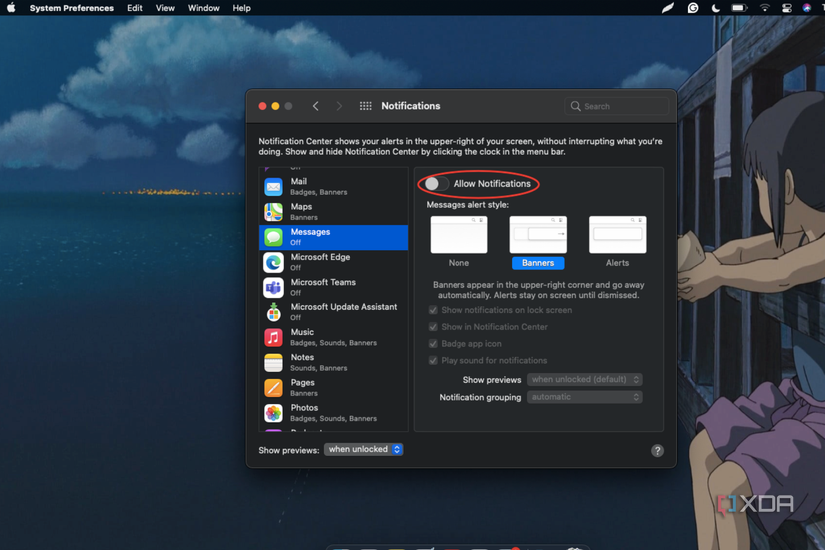
Task: Go forward with the right chevron
Action: (x=339, y=106)
